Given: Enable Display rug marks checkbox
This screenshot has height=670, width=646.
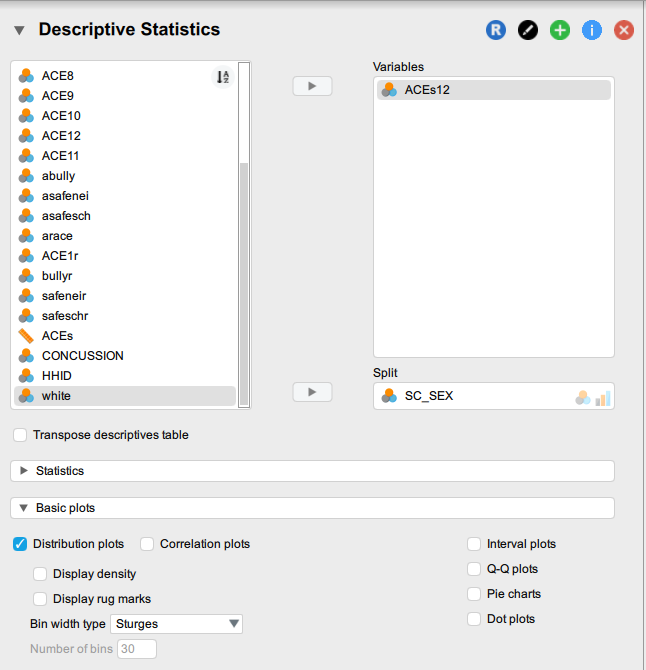Looking at the screenshot, I should click(x=40, y=599).
